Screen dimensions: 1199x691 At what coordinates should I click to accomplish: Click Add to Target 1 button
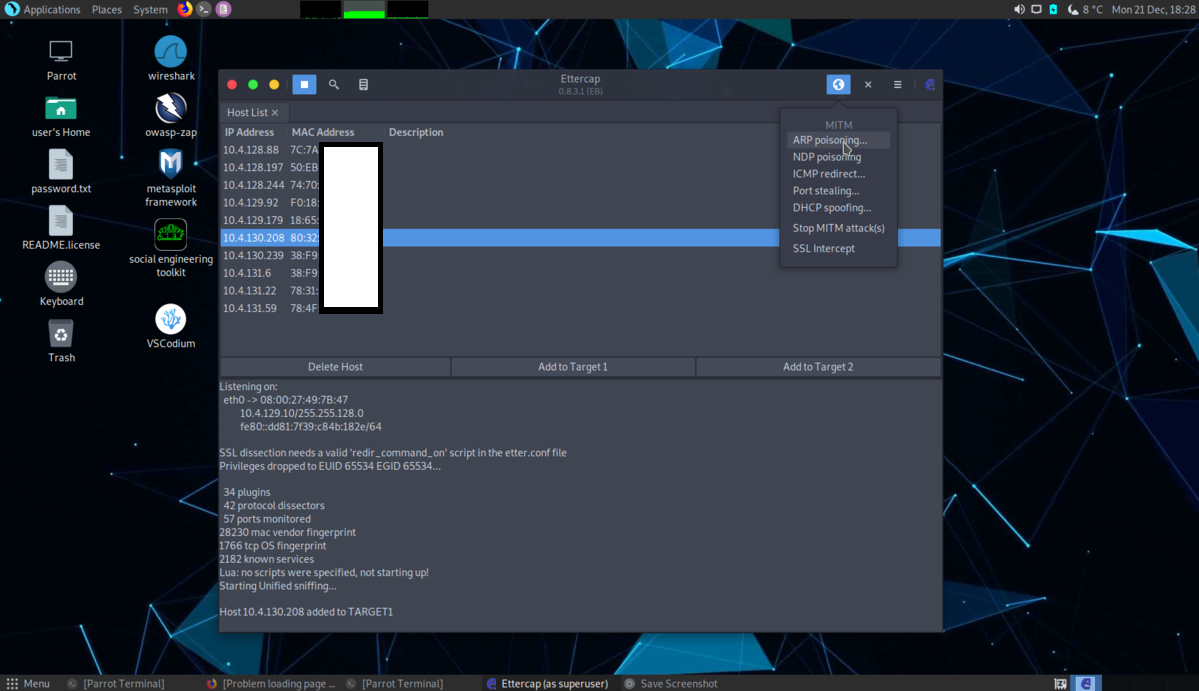click(573, 367)
